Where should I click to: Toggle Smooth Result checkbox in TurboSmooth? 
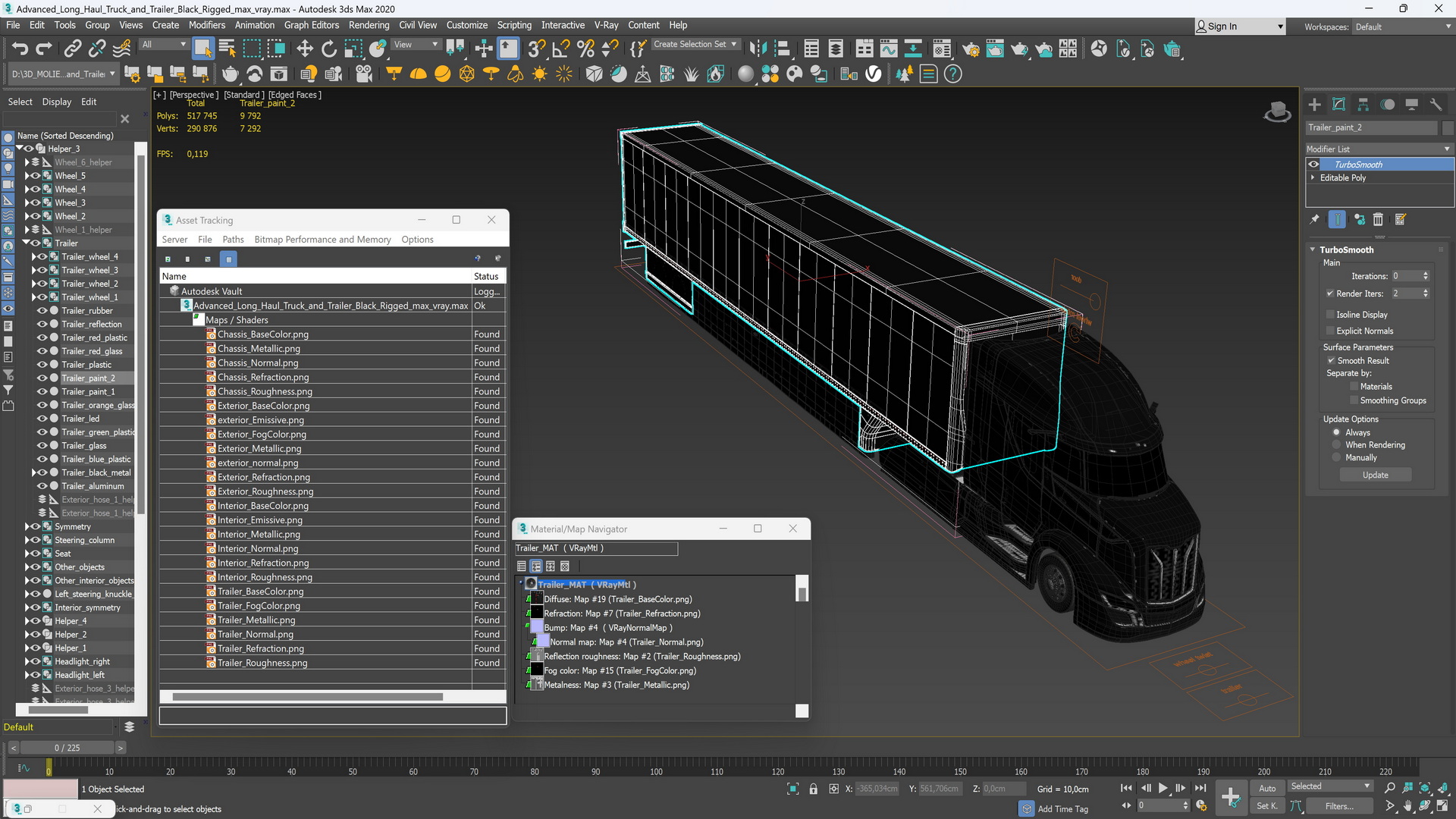1331,360
